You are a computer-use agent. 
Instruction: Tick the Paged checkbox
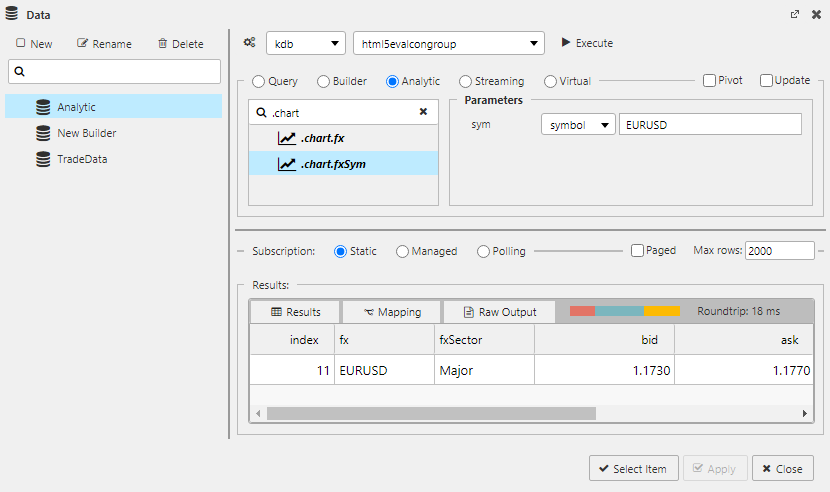point(638,251)
